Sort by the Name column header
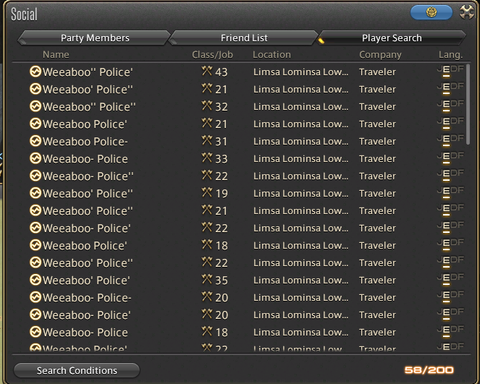The image size is (480, 384). tap(56, 54)
